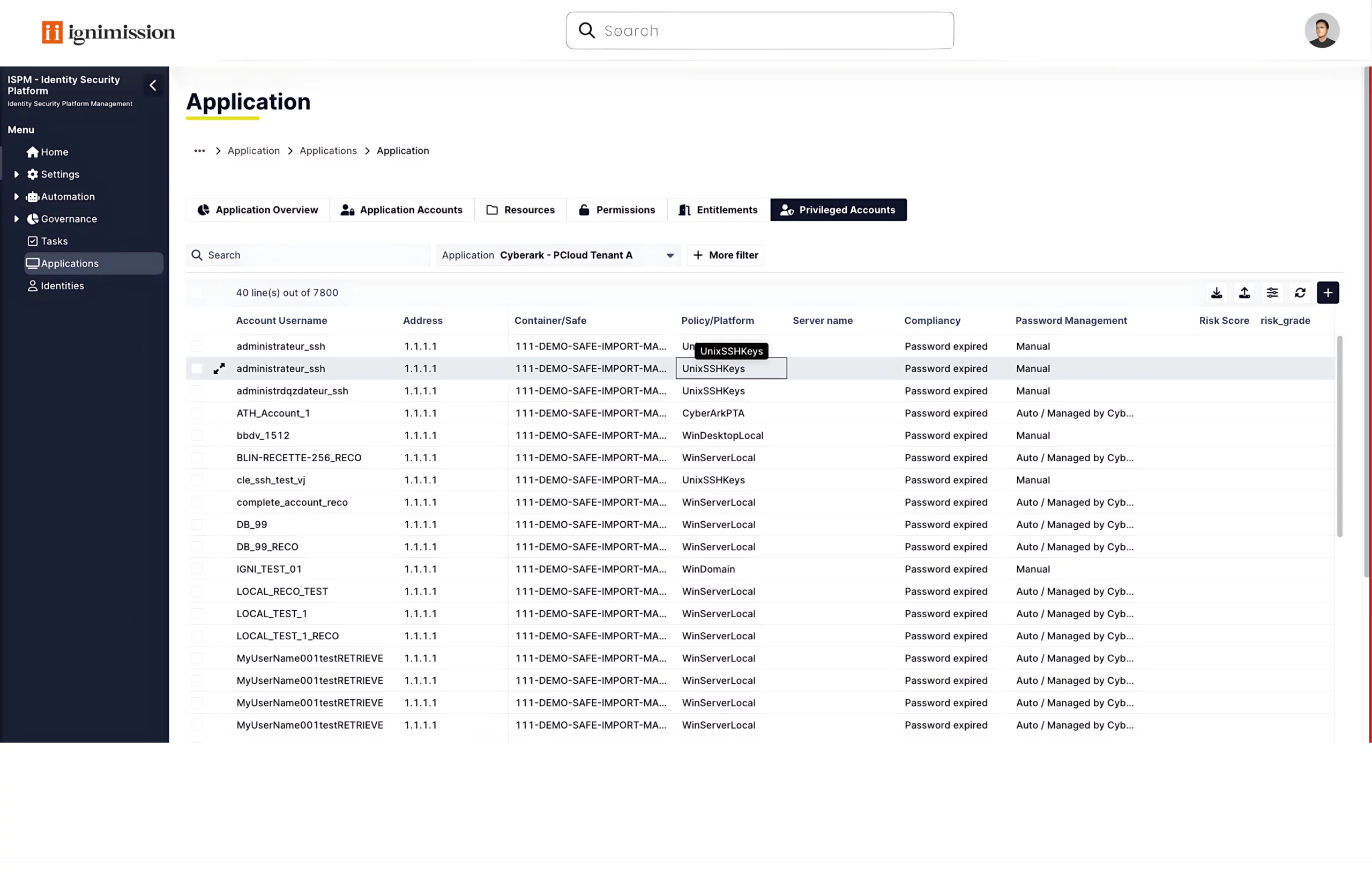This screenshot has height=873, width=1372.
Task: Expand the Governance menu section
Action: click(x=17, y=219)
